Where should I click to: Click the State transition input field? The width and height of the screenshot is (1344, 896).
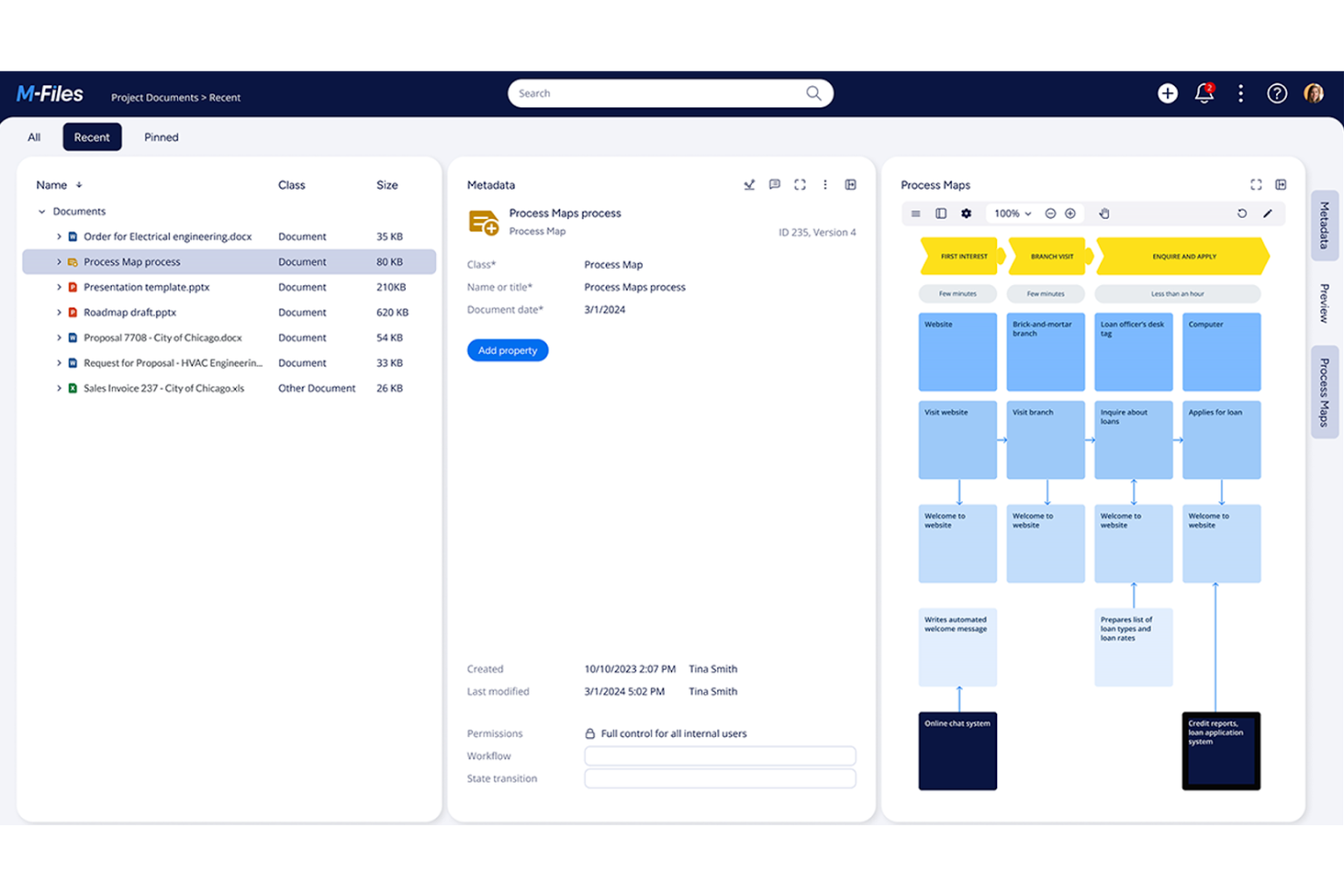(720, 779)
